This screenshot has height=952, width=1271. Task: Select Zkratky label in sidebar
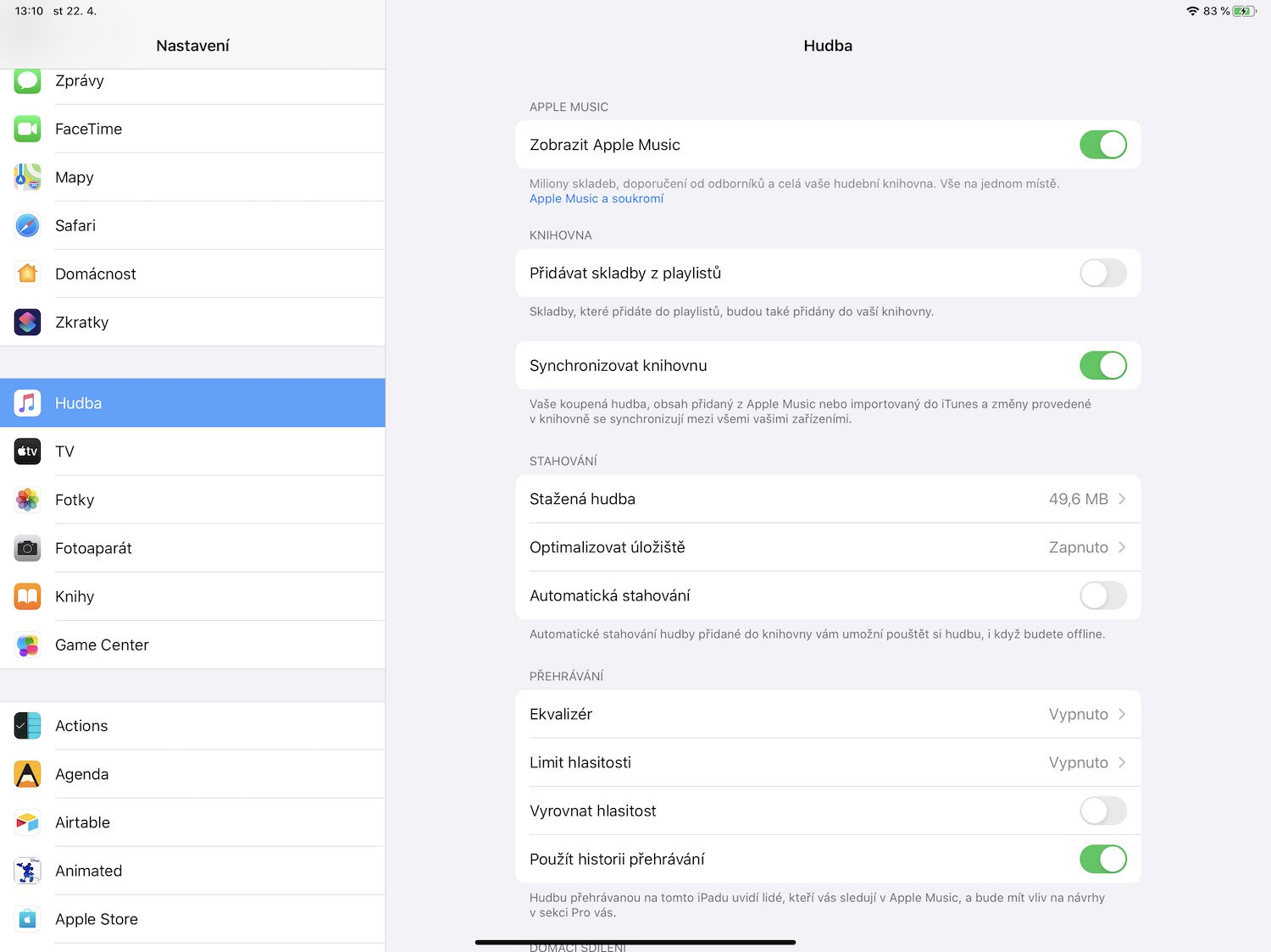[x=82, y=322]
